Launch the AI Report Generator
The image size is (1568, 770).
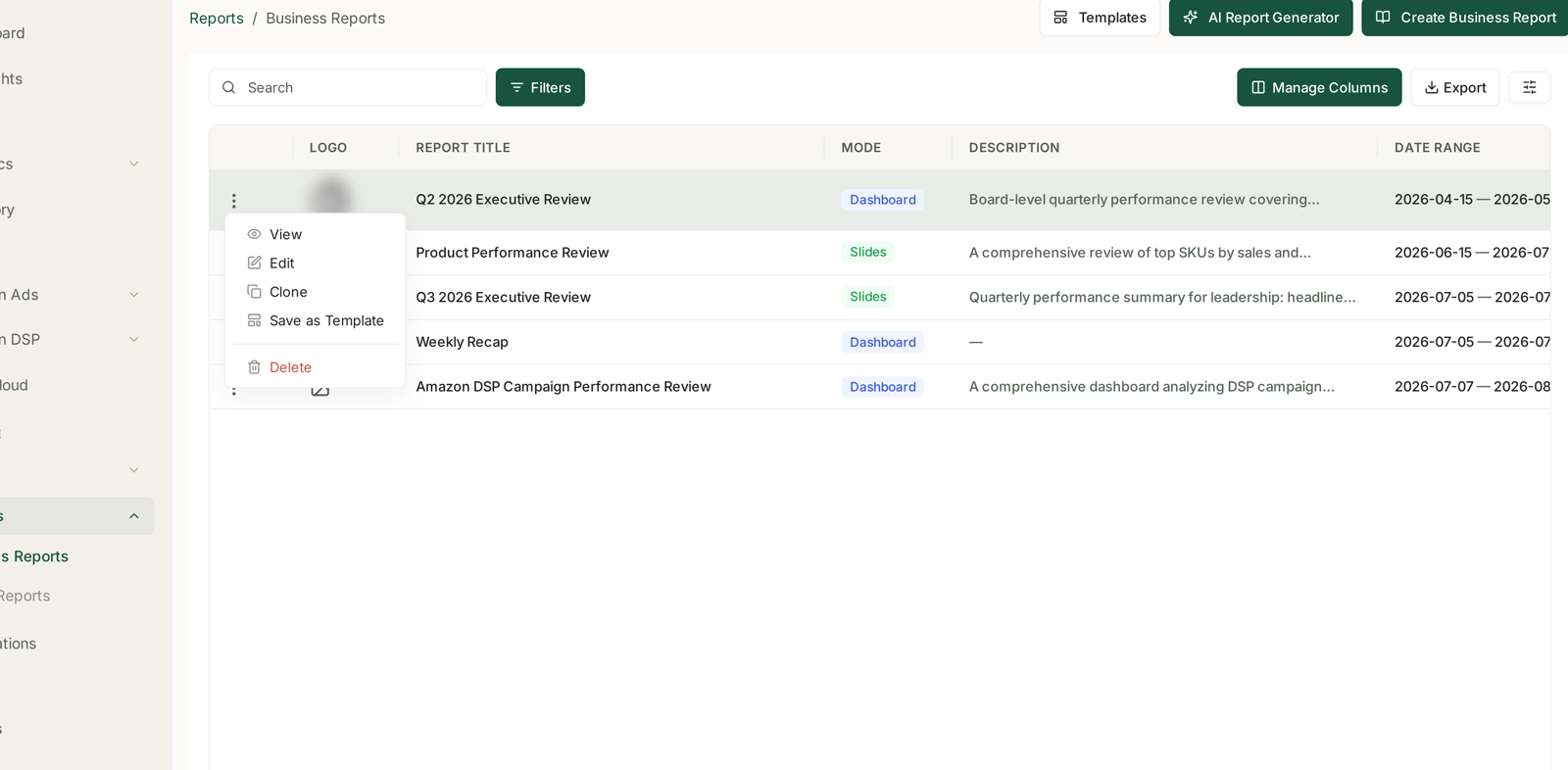1260,18
